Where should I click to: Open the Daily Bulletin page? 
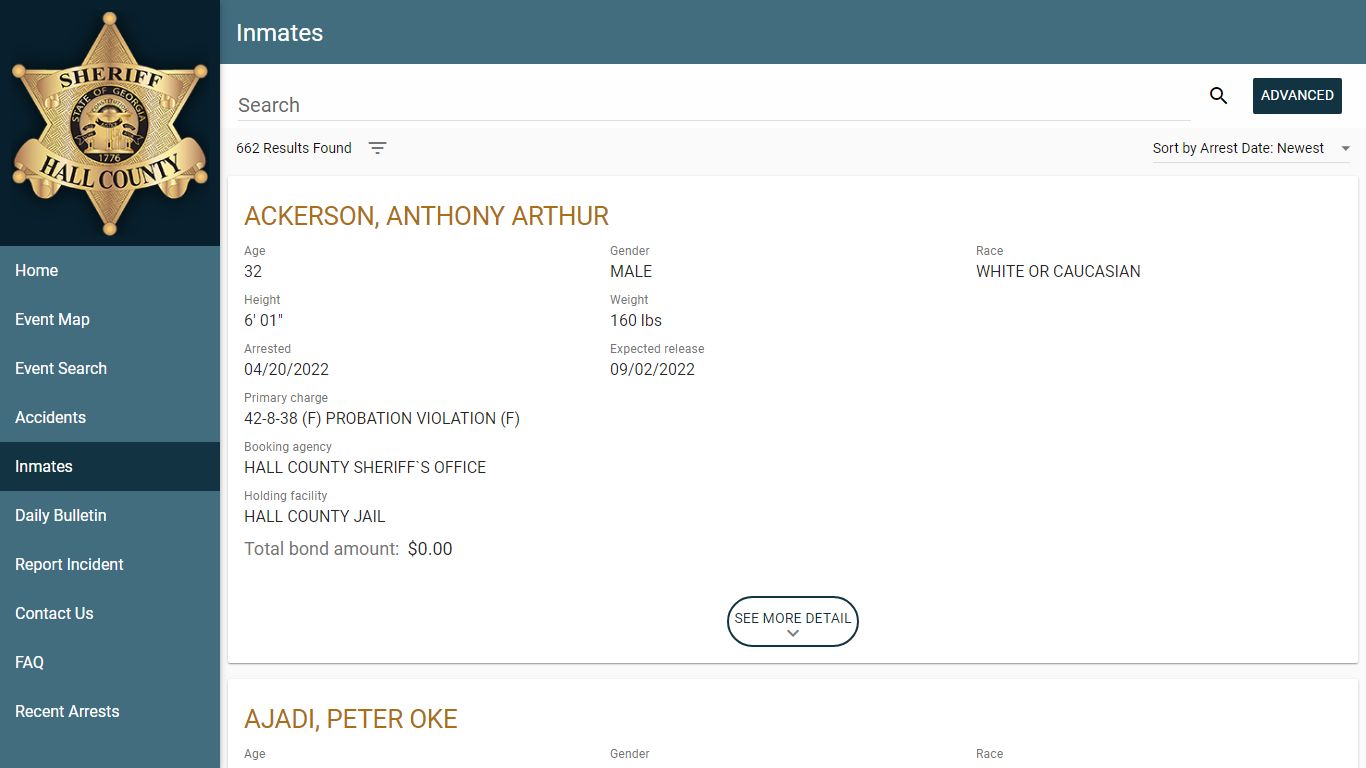(110, 515)
